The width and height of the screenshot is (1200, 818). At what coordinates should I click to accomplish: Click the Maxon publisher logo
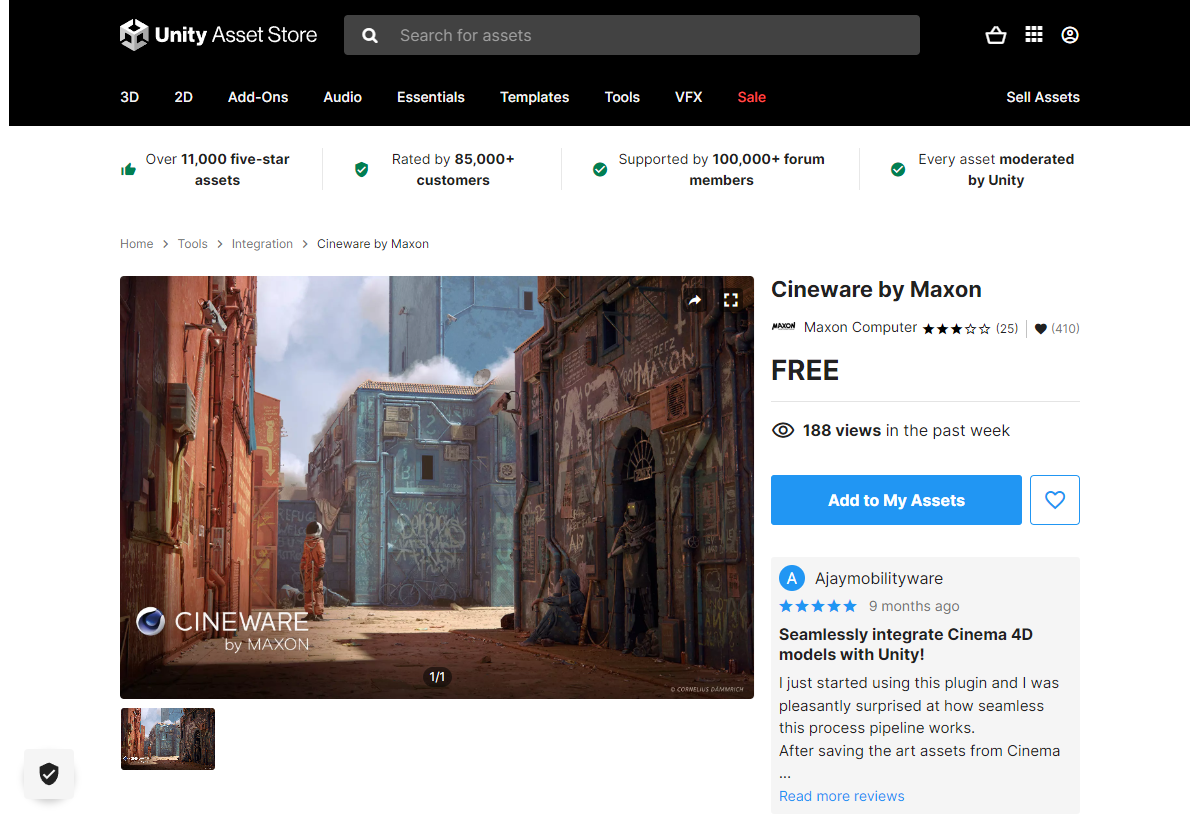pyautogui.click(x=784, y=327)
